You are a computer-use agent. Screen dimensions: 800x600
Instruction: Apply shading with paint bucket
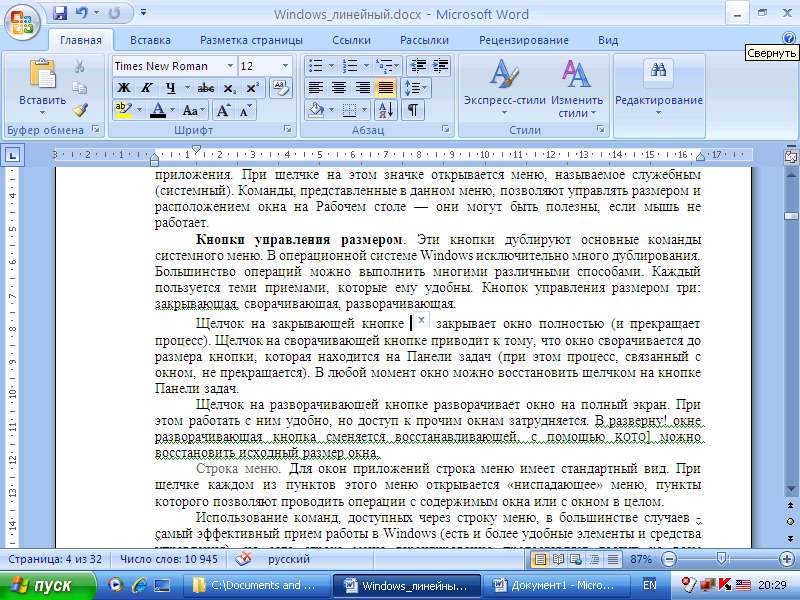pos(316,110)
